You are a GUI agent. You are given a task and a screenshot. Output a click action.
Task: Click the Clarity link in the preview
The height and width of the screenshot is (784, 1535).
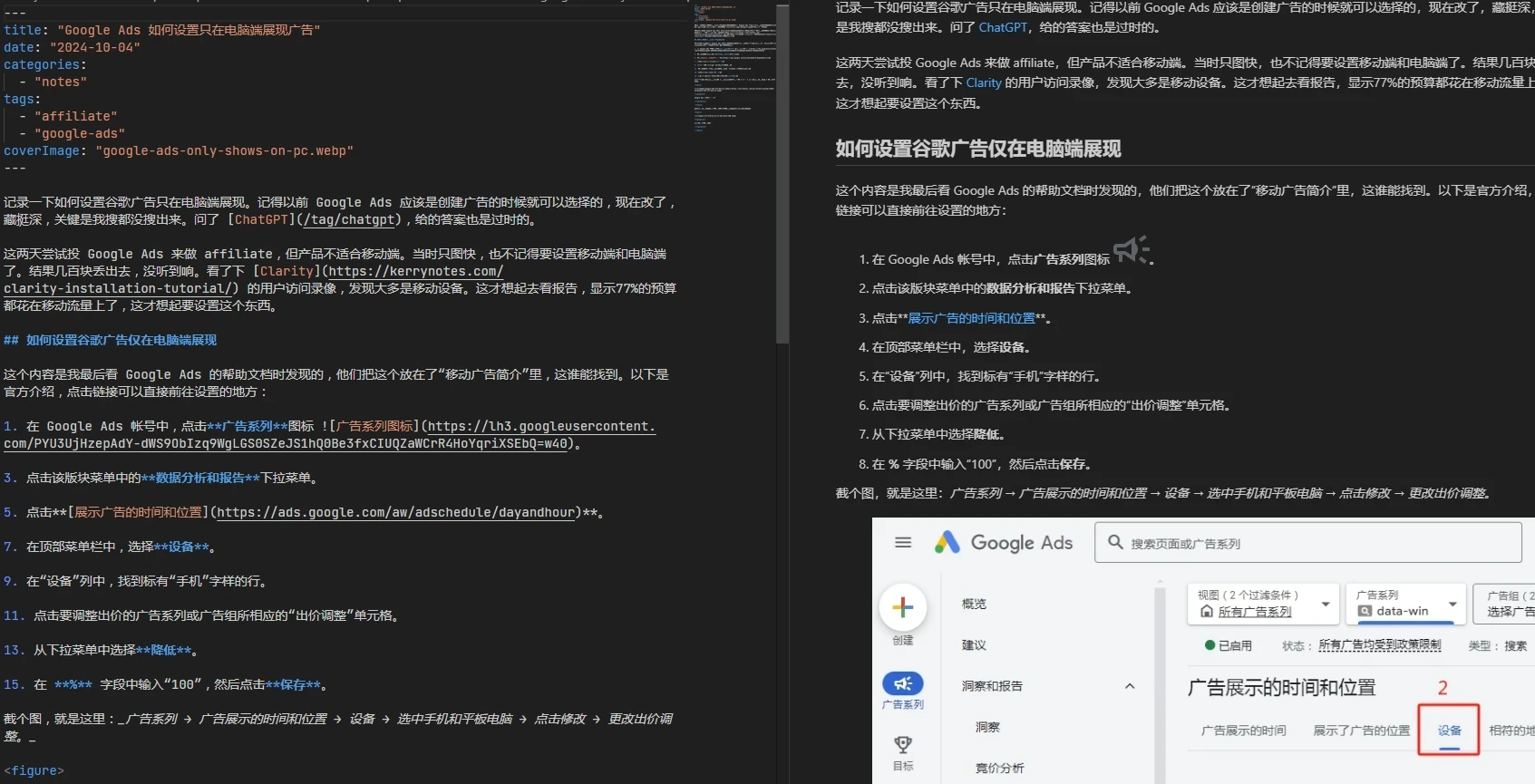pos(984,82)
